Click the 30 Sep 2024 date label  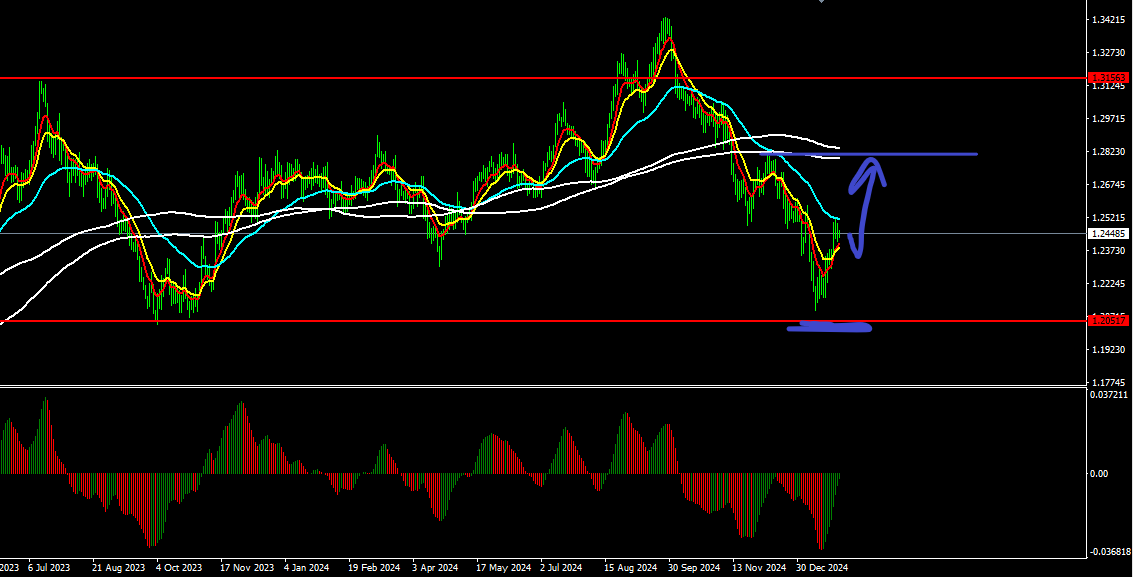tap(694, 568)
